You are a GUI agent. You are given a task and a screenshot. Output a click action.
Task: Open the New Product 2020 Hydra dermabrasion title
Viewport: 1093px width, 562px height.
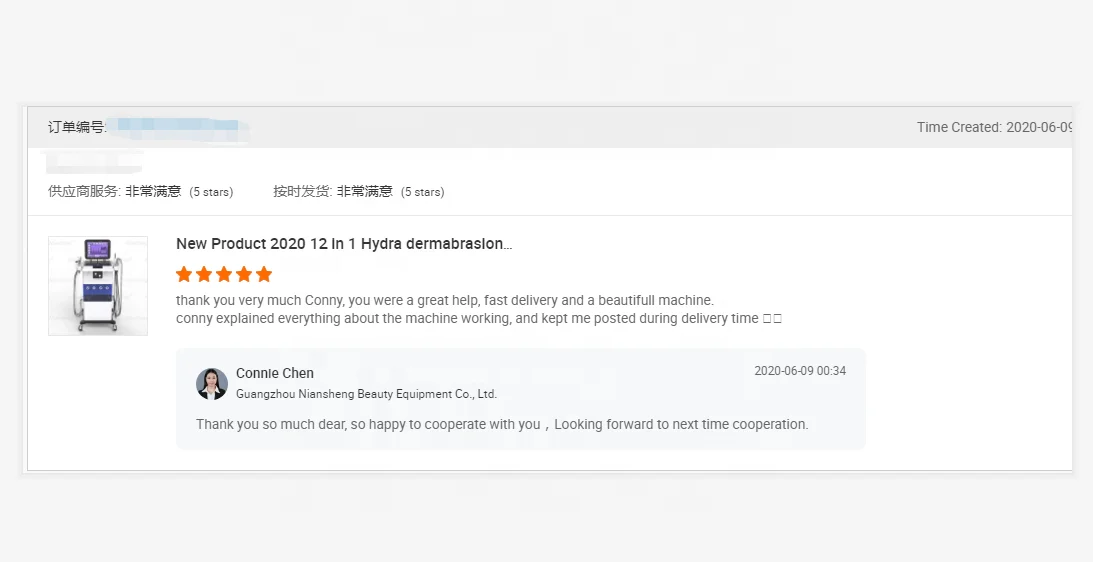tap(344, 244)
